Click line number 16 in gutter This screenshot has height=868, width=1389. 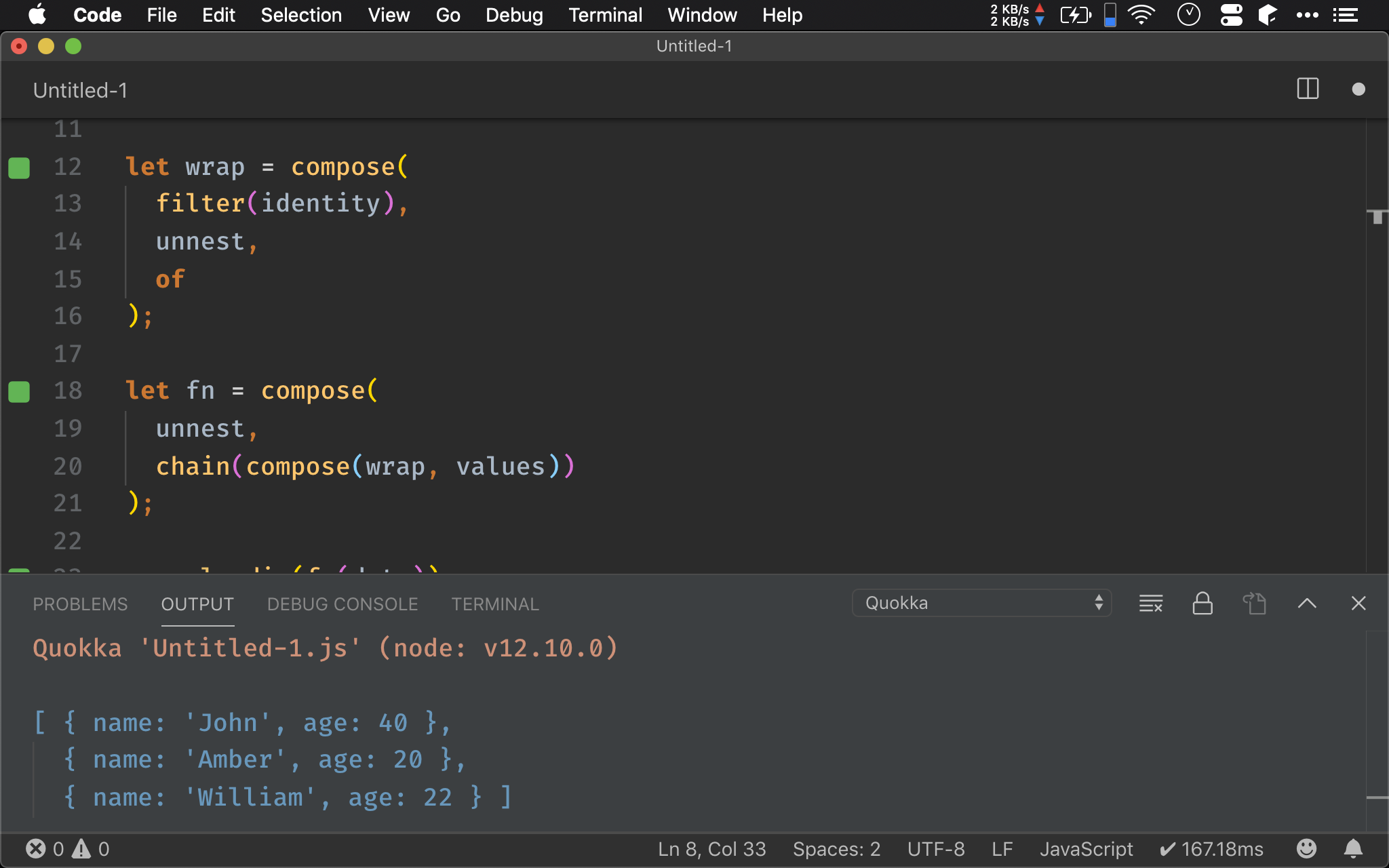(68, 316)
